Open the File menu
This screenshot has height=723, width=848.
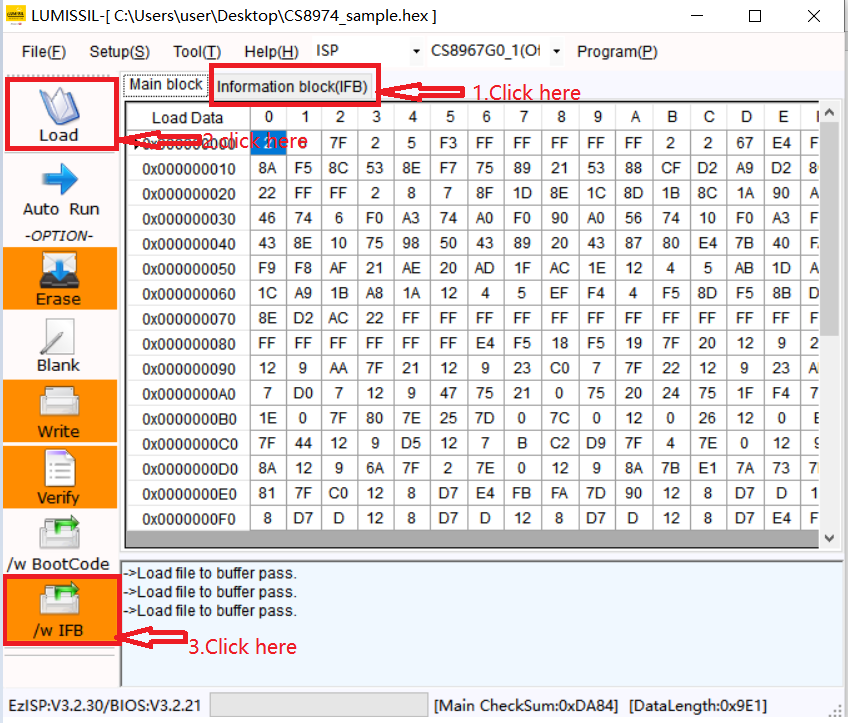coord(43,51)
